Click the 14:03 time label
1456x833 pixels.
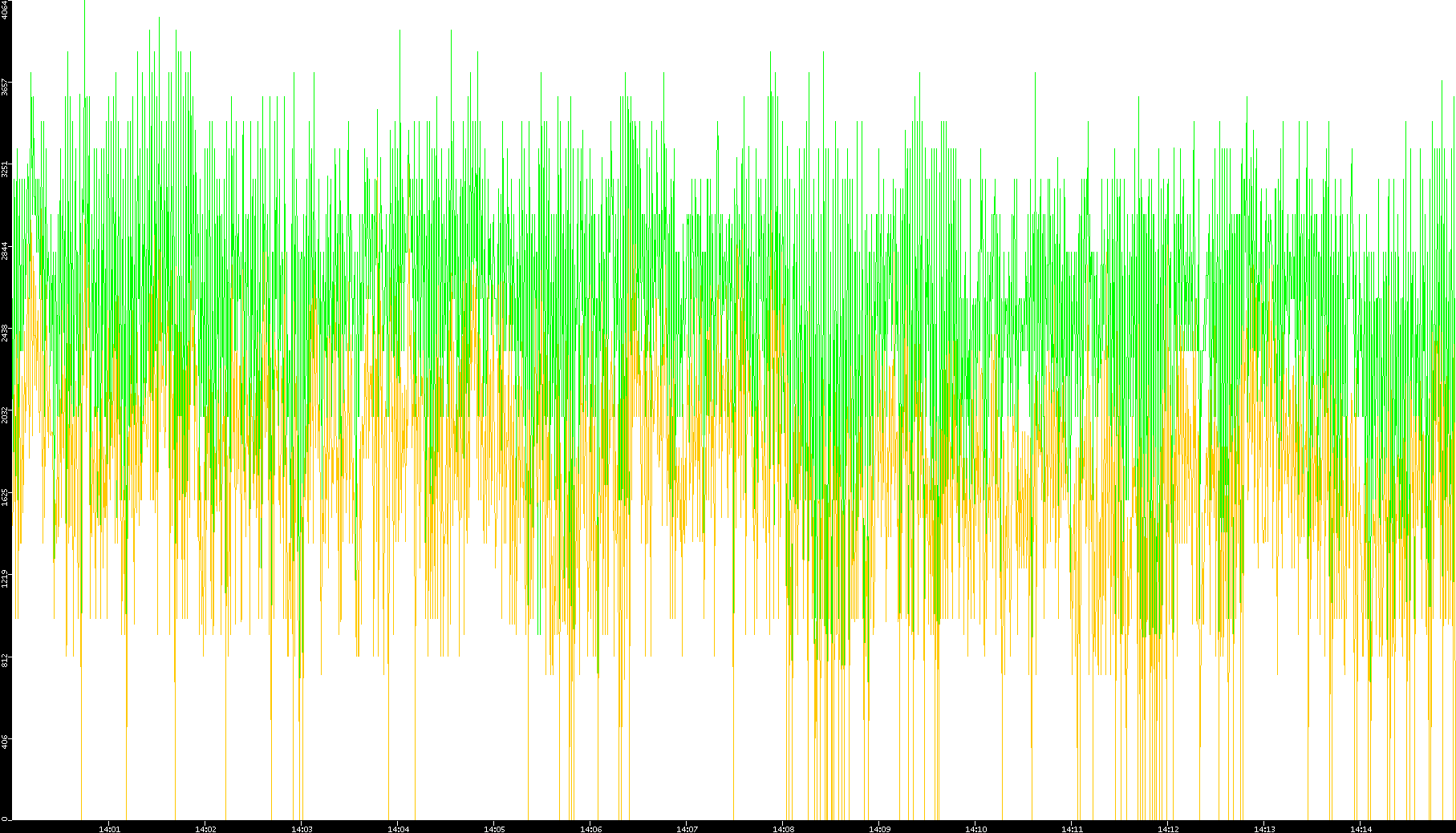pos(302,829)
